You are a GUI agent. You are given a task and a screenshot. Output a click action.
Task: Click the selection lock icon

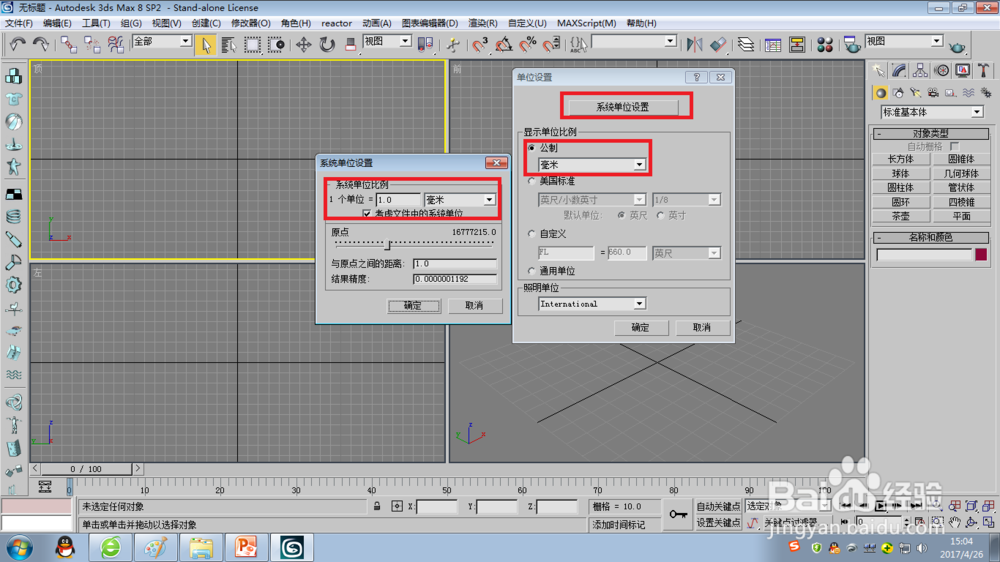click(x=377, y=506)
